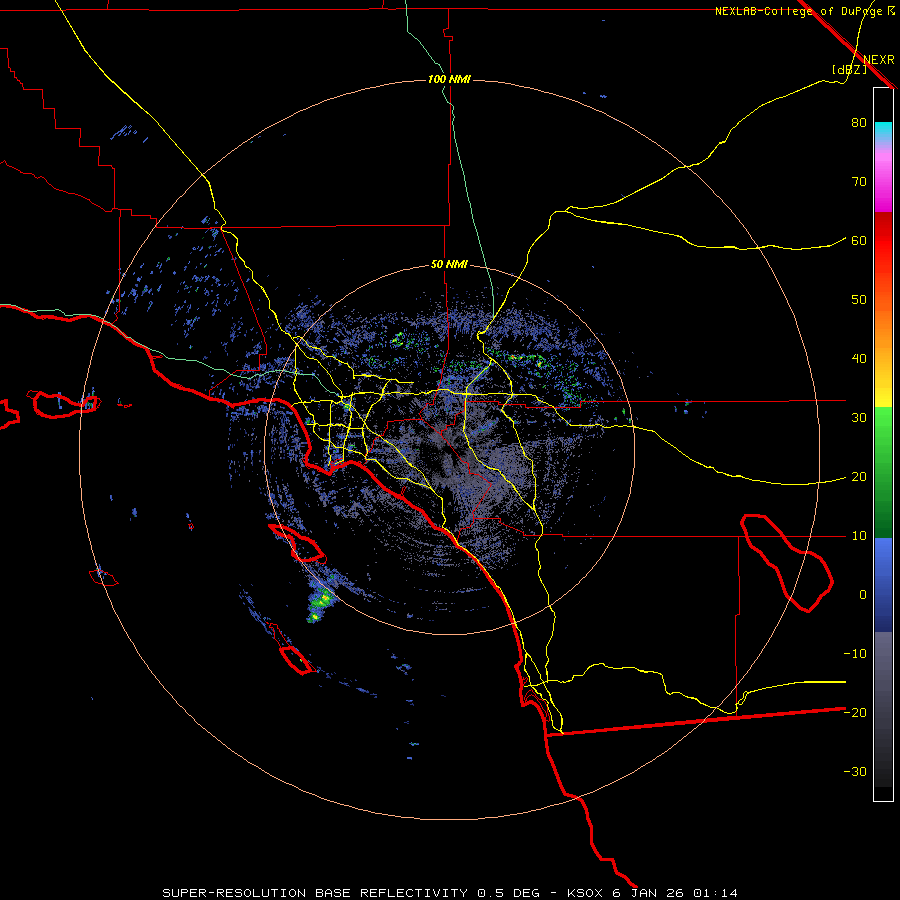Viewport: 900px width, 900px height.
Task: Click the 6 JAN 26 date in the caption
Action: tap(650, 893)
